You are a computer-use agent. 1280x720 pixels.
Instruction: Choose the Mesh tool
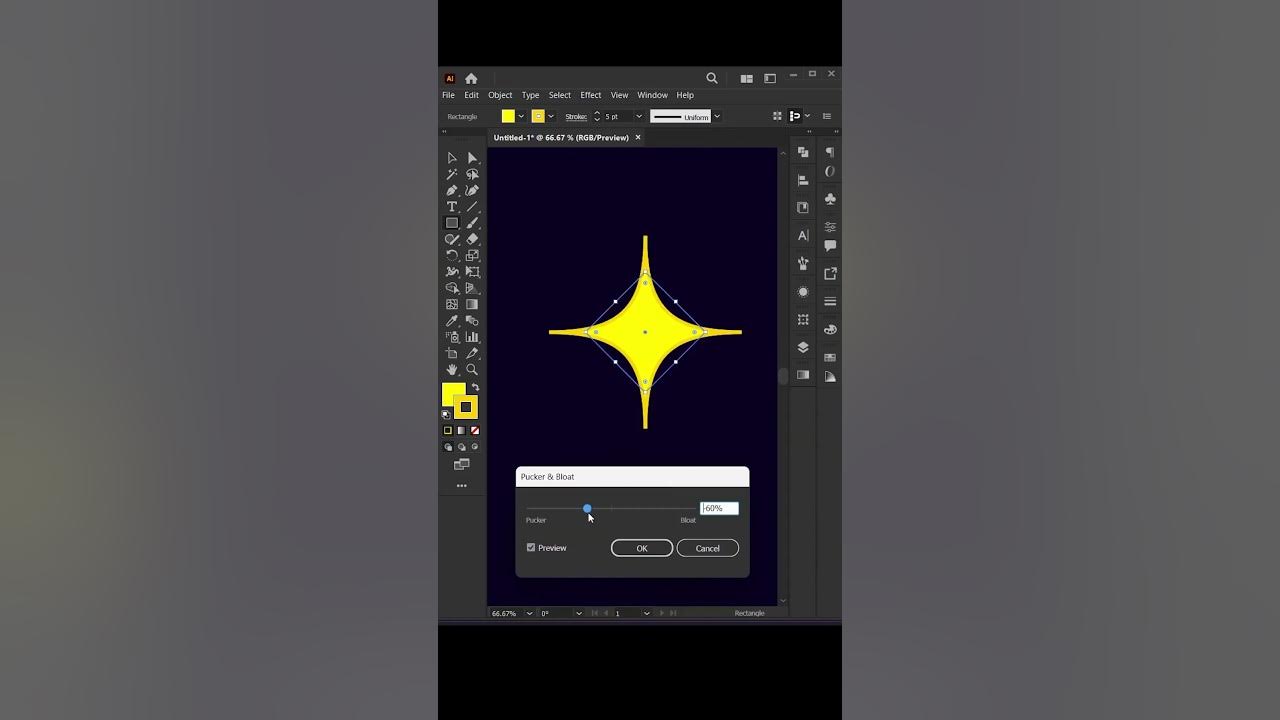pos(452,304)
